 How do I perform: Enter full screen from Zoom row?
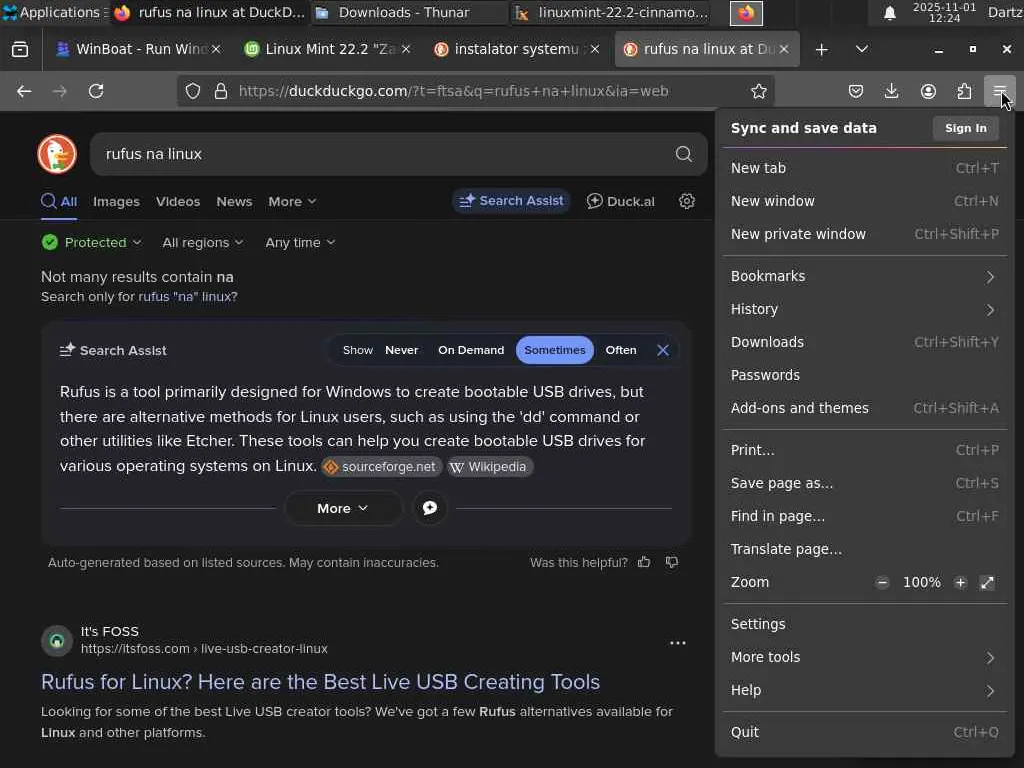coord(987,583)
